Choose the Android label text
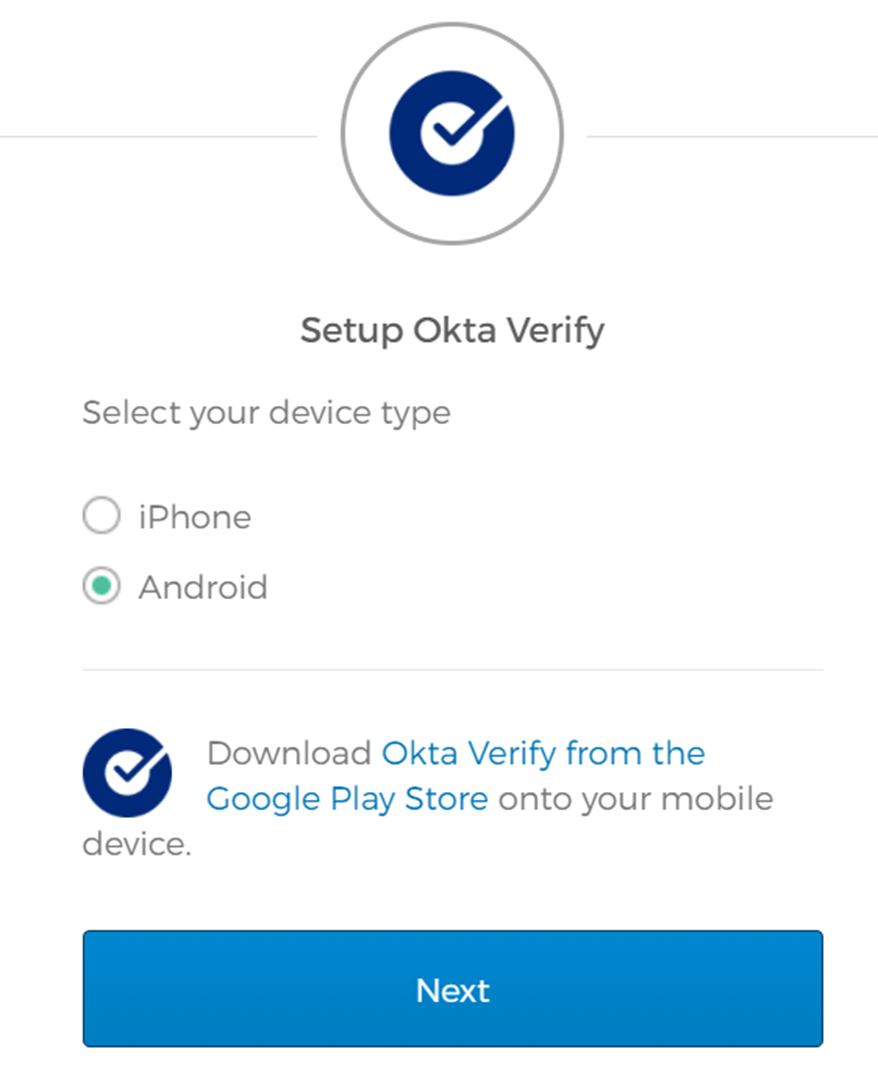Viewport: 878px width, 1088px height. coord(203,587)
